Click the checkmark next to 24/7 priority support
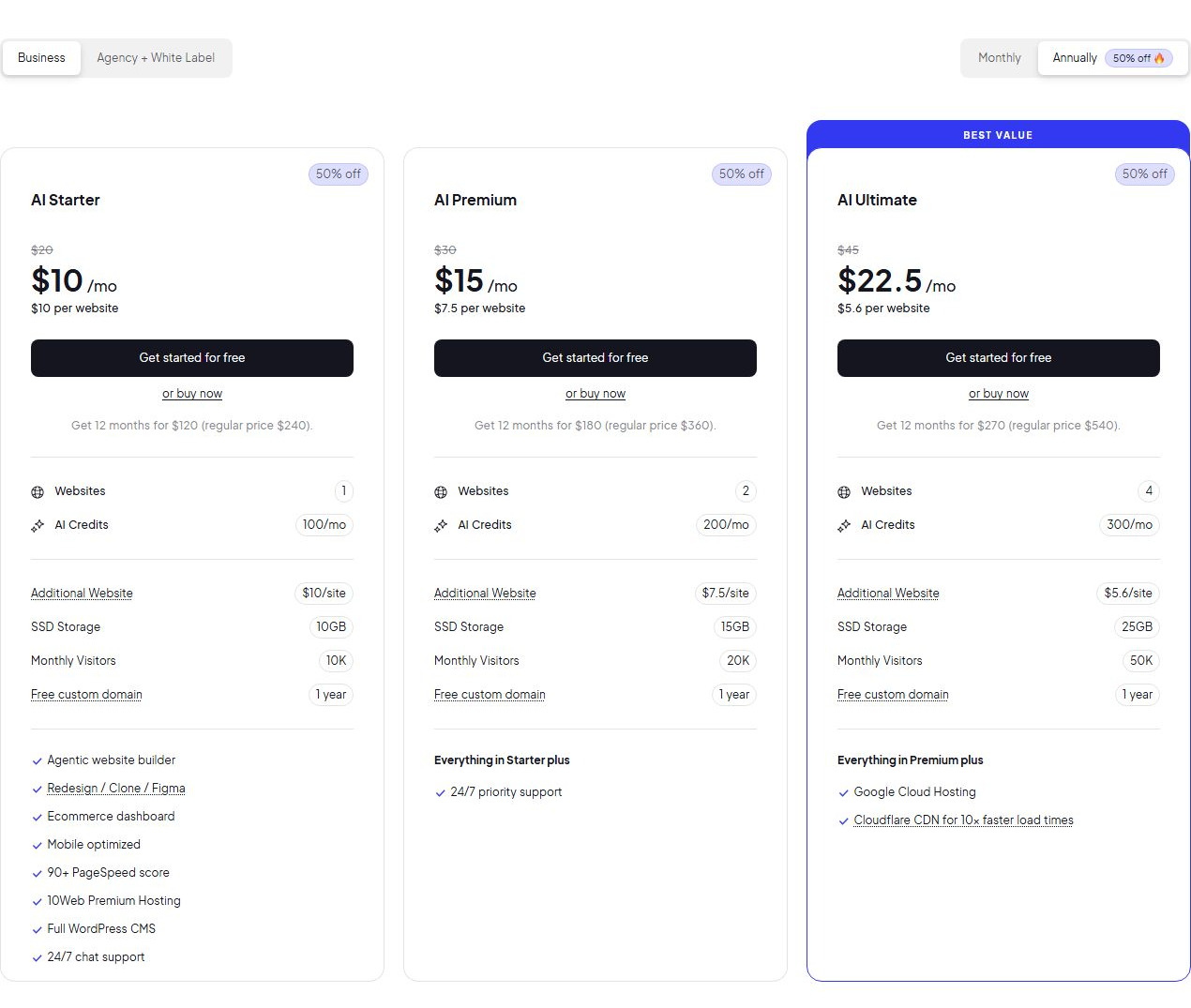The width and height of the screenshot is (1191, 1008). (x=440, y=793)
